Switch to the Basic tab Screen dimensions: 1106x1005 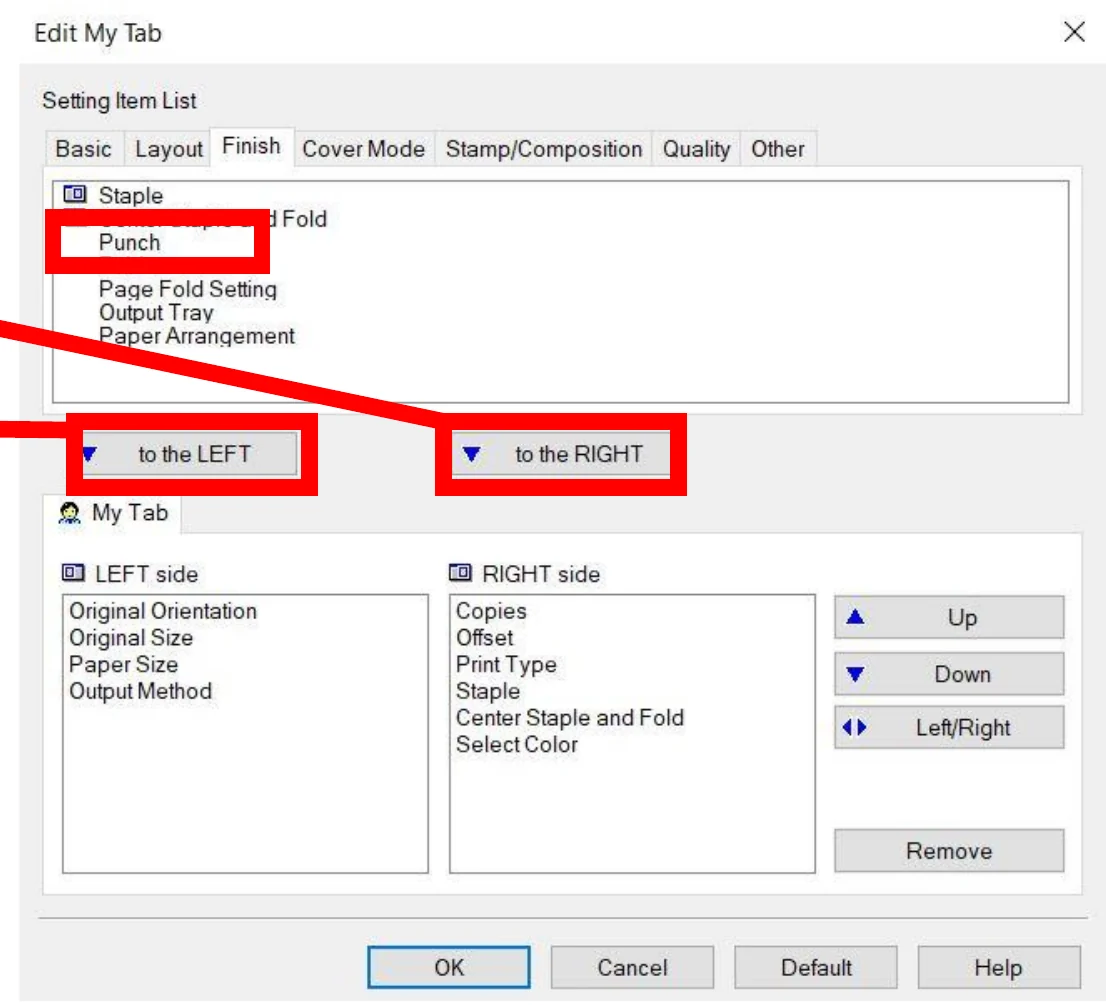(x=83, y=149)
